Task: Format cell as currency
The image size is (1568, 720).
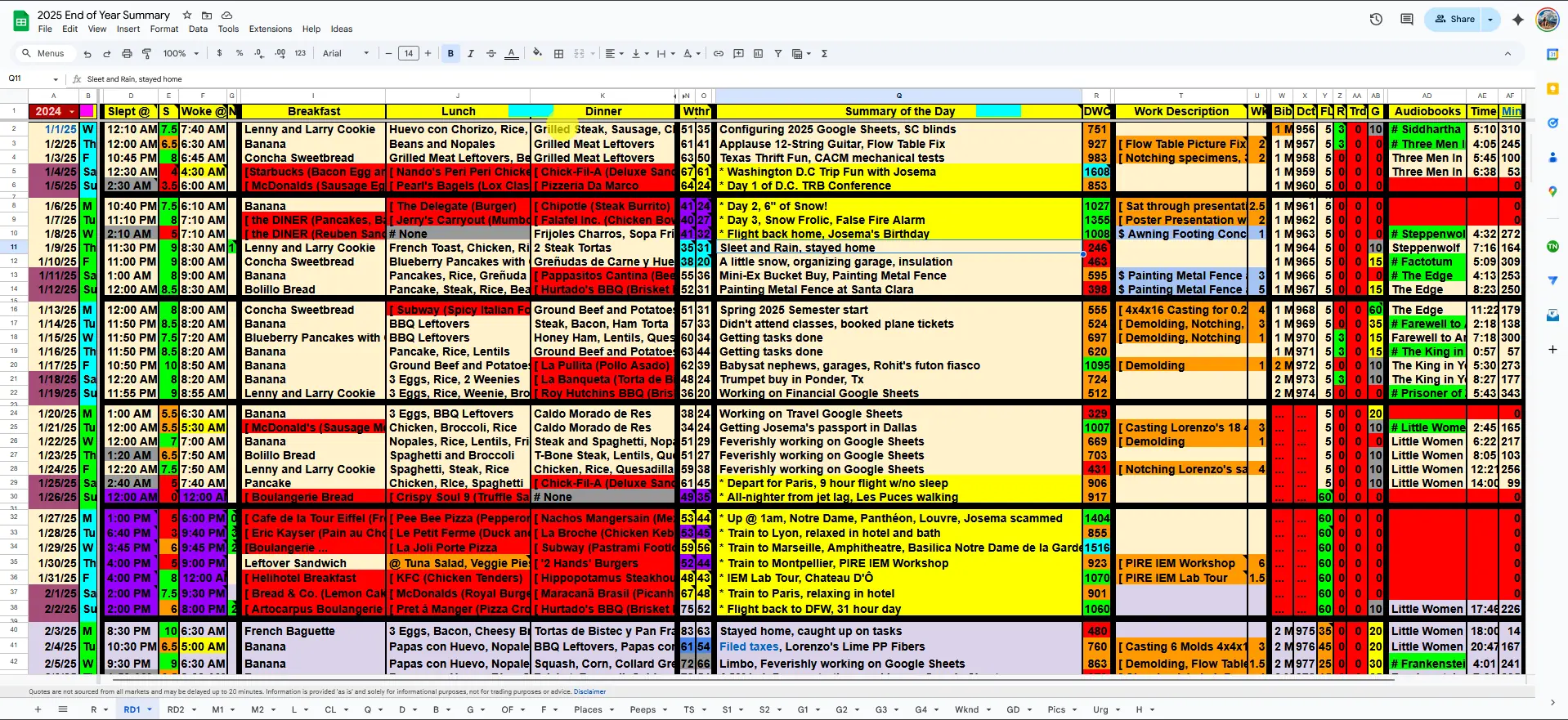Action: [x=219, y=54]
